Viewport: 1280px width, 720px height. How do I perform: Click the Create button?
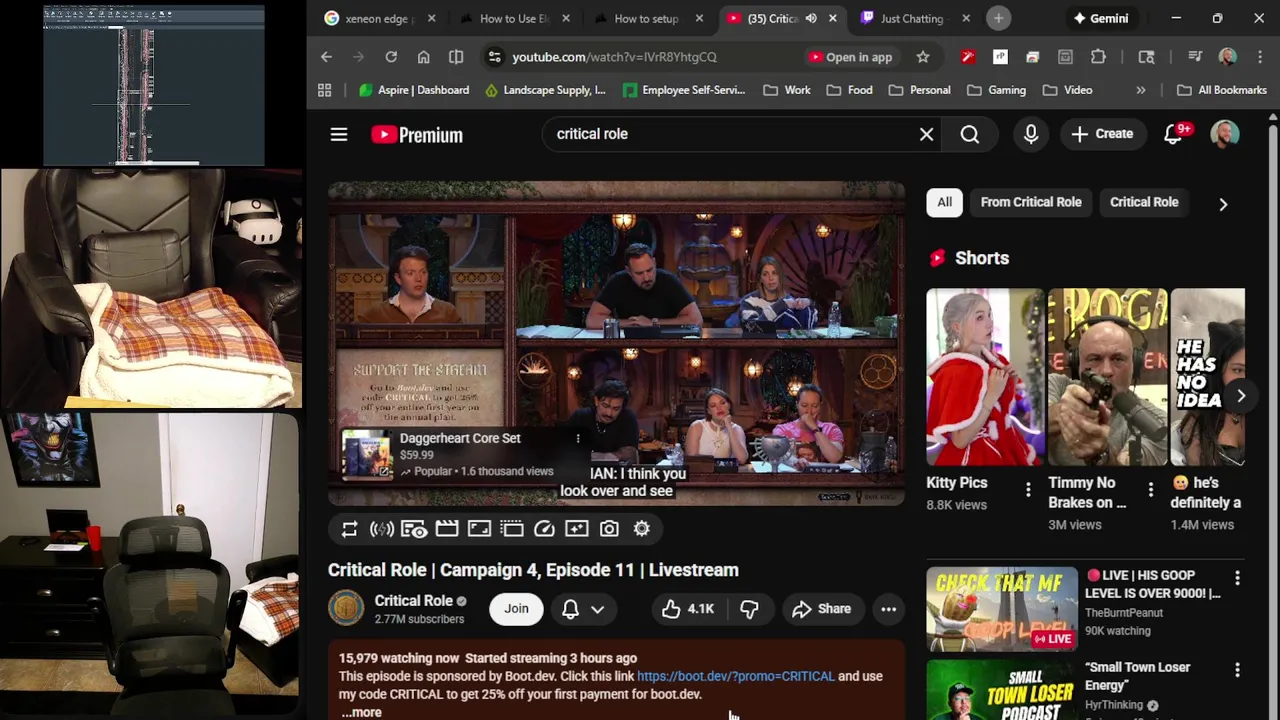tap(1102, 134)
